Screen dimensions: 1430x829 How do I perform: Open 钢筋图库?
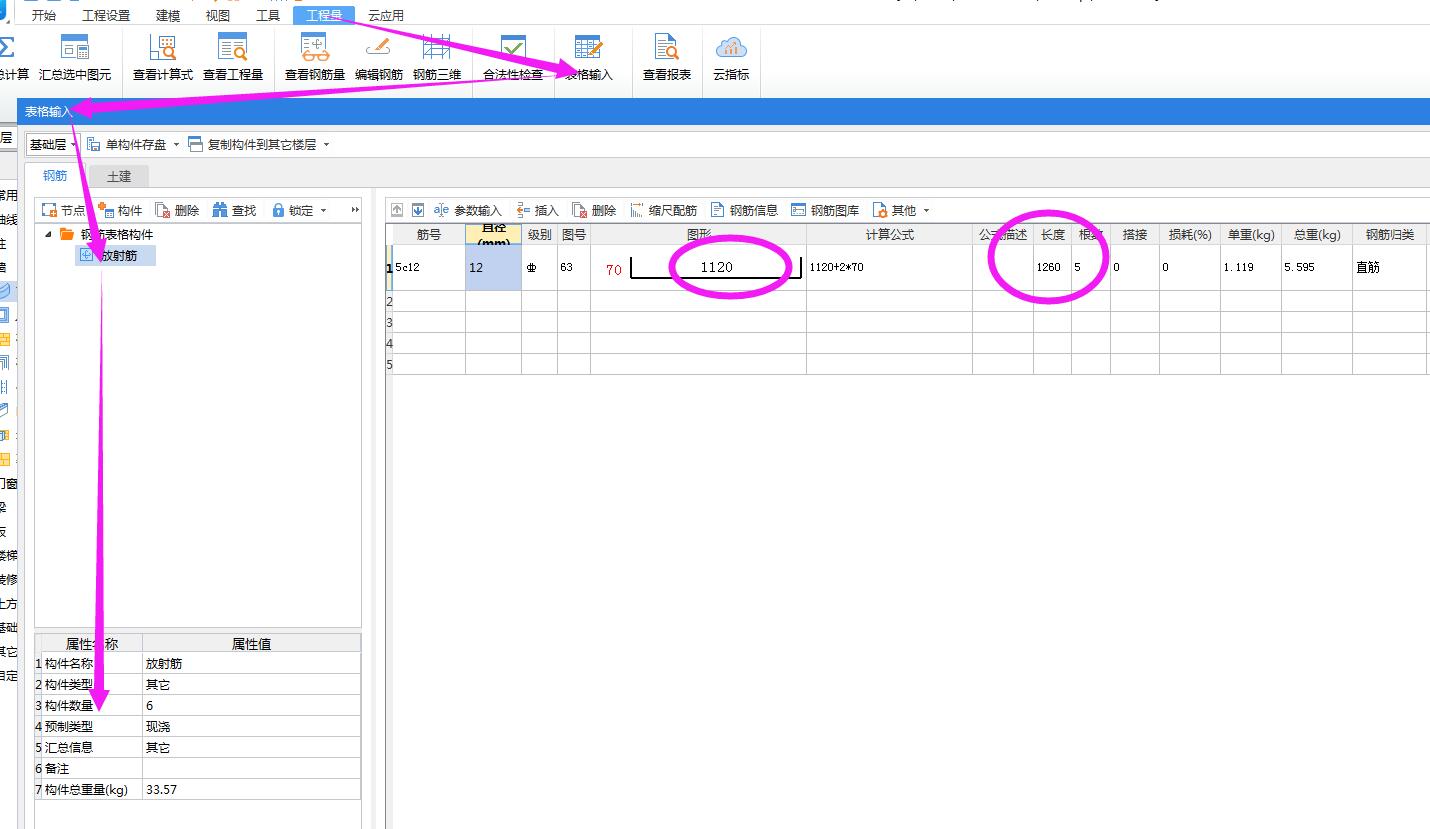pos(825,210)
